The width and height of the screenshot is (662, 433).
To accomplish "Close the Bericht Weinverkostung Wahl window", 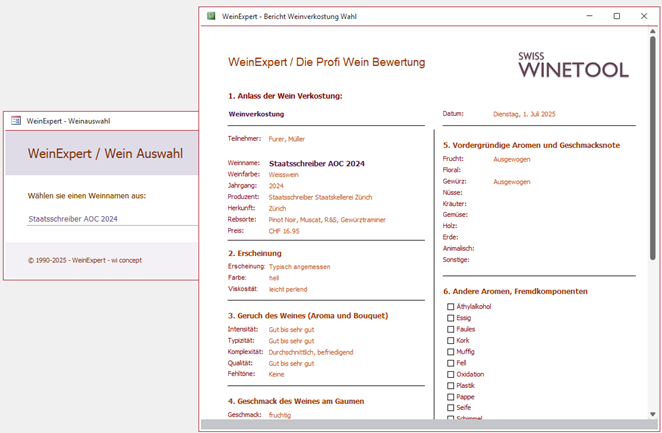I will click(643, 16).
